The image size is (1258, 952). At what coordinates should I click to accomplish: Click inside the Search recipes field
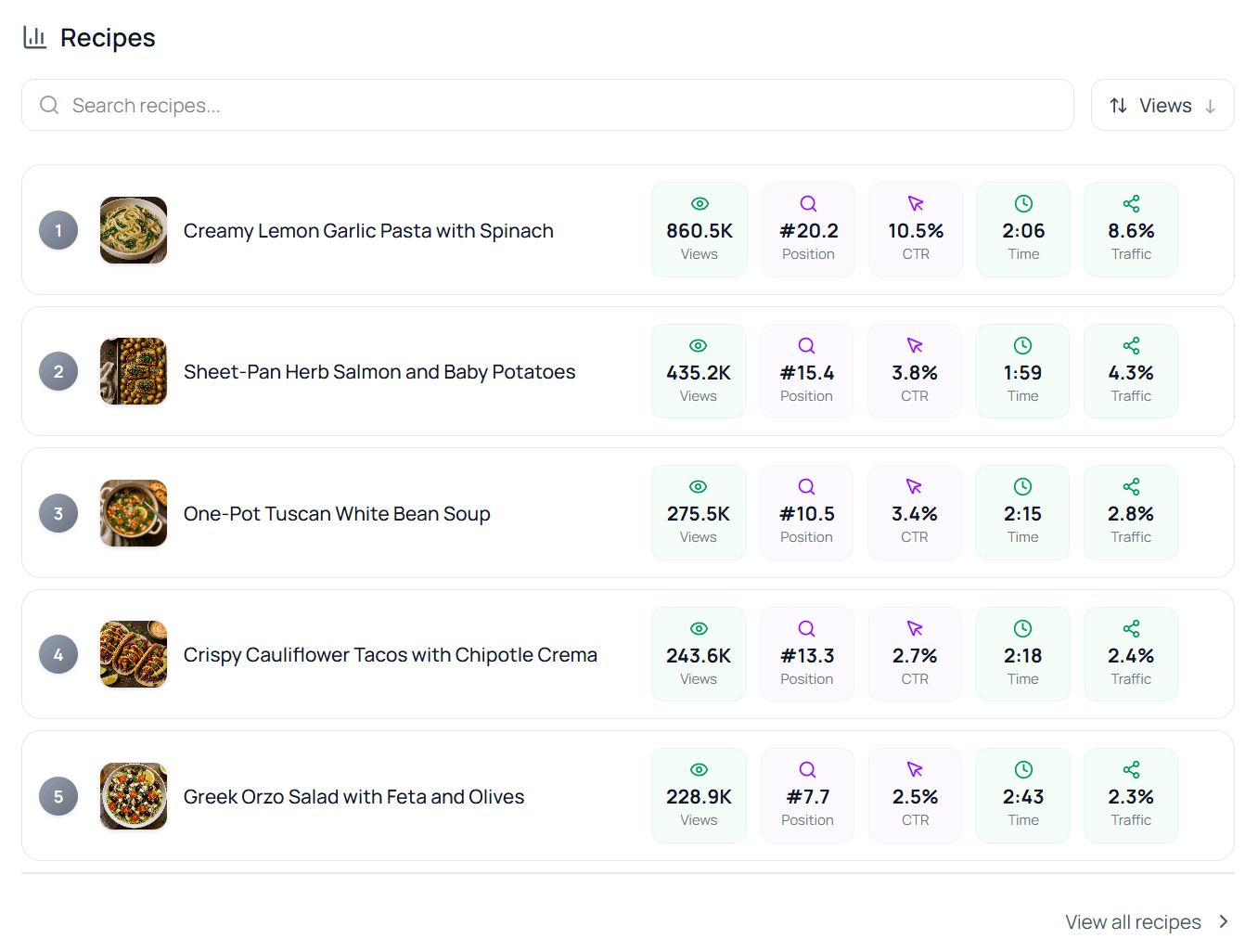coord(371,105)
